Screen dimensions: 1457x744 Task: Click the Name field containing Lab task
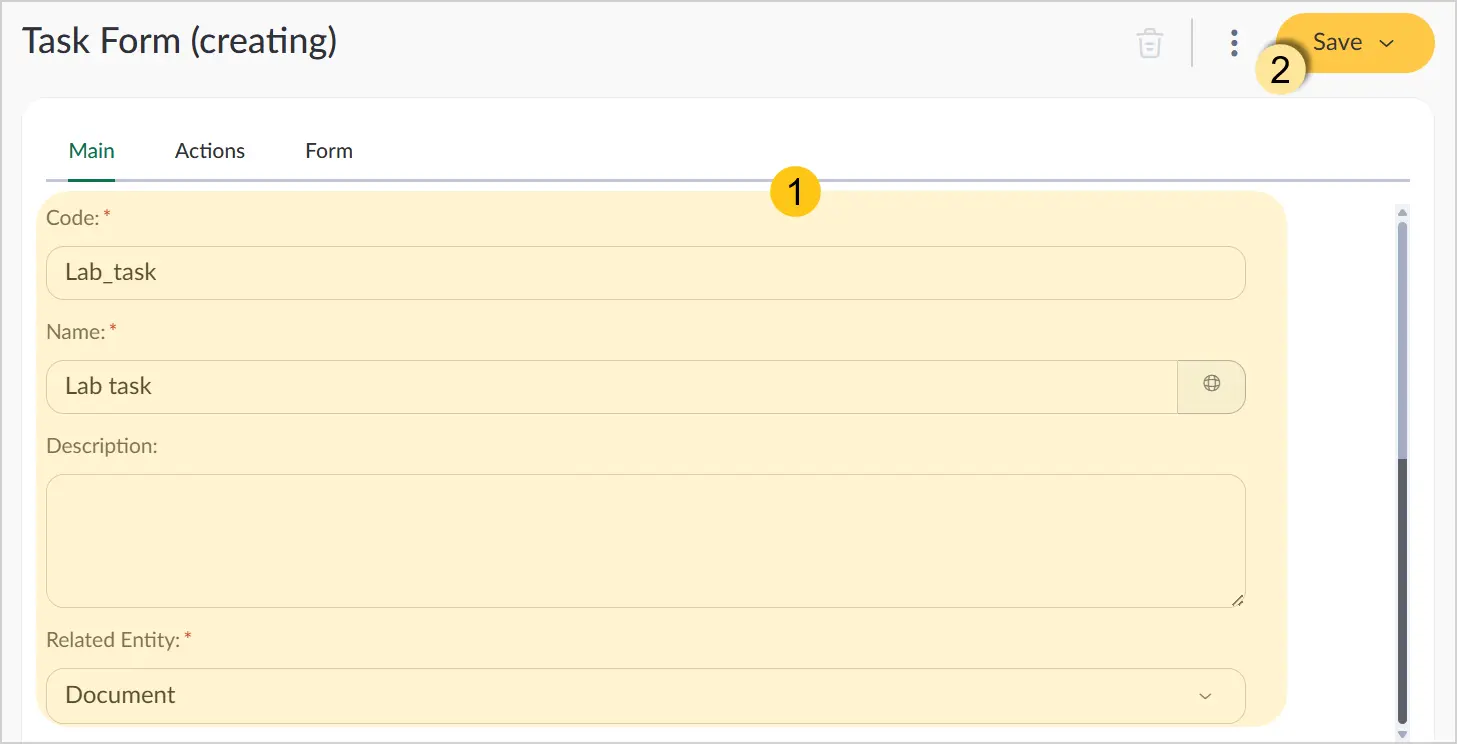612,386
